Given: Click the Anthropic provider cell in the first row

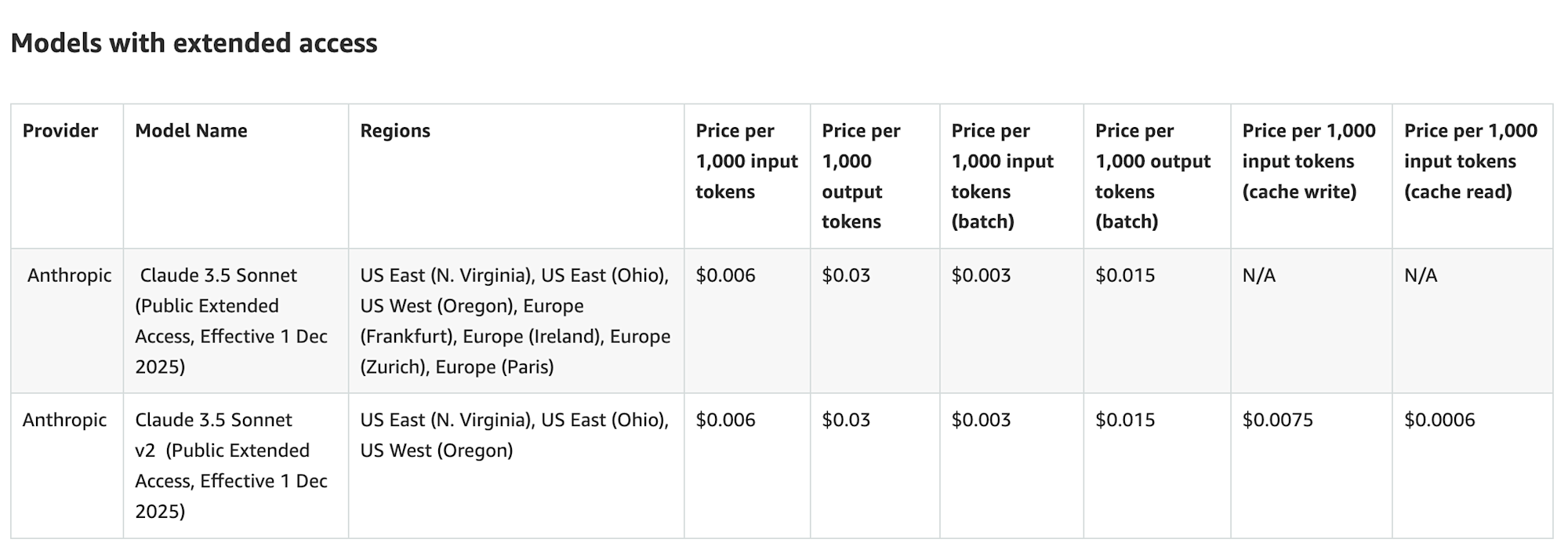Looking at the screenshot, I should (69, 275).
